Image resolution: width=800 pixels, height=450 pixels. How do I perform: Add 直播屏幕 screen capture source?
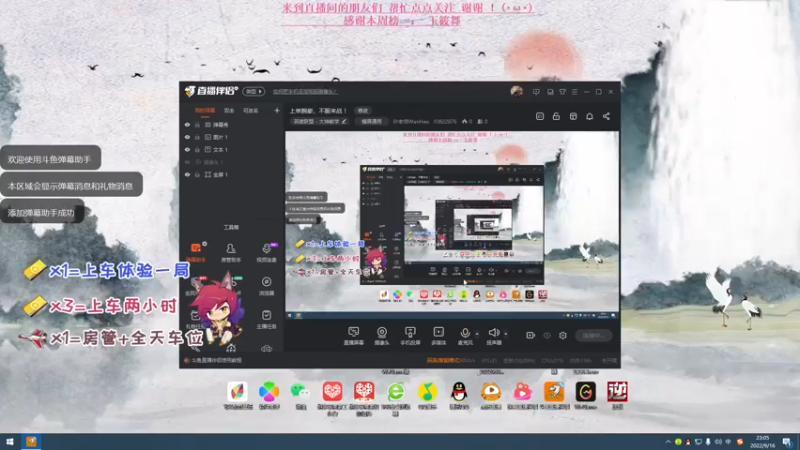coord(353,336)
